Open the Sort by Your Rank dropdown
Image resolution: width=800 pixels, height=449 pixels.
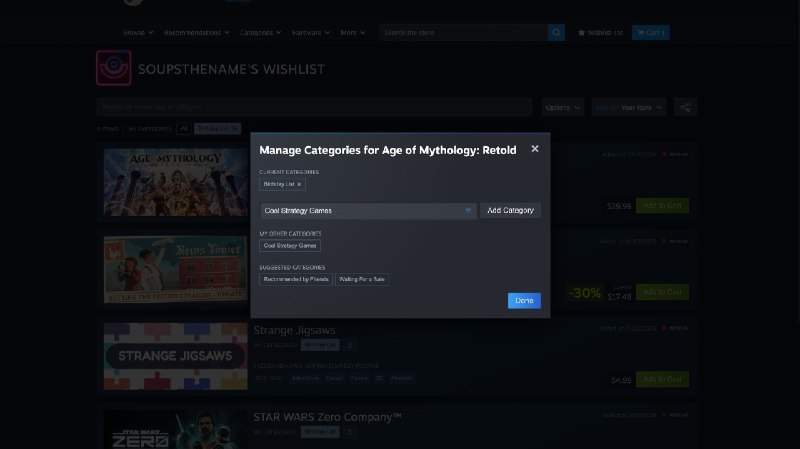629,107
